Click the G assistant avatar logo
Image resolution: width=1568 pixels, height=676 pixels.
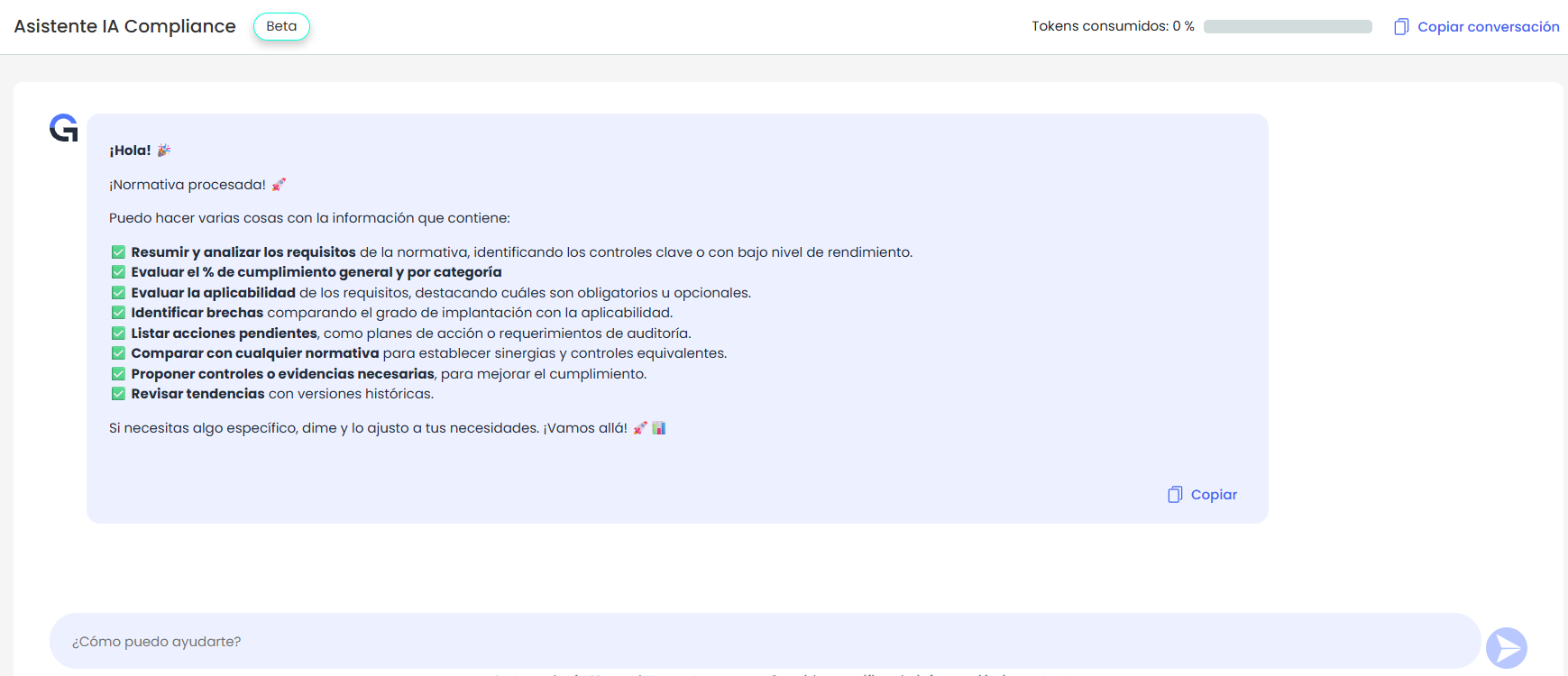pyautogui.click(x=64, y=128)
